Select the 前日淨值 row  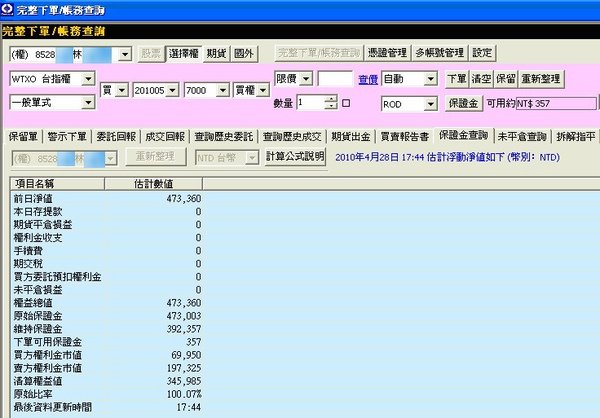[106, 199]
